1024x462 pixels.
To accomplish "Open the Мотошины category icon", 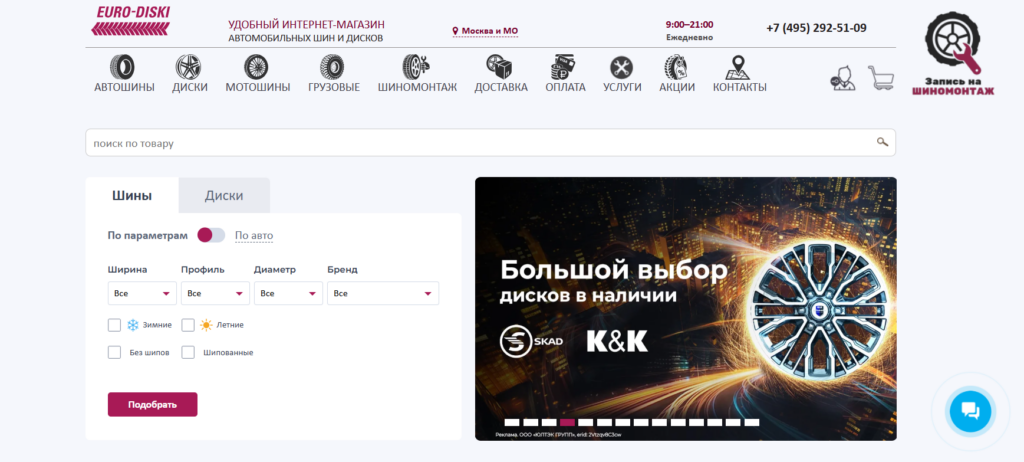I will point(257,67).
